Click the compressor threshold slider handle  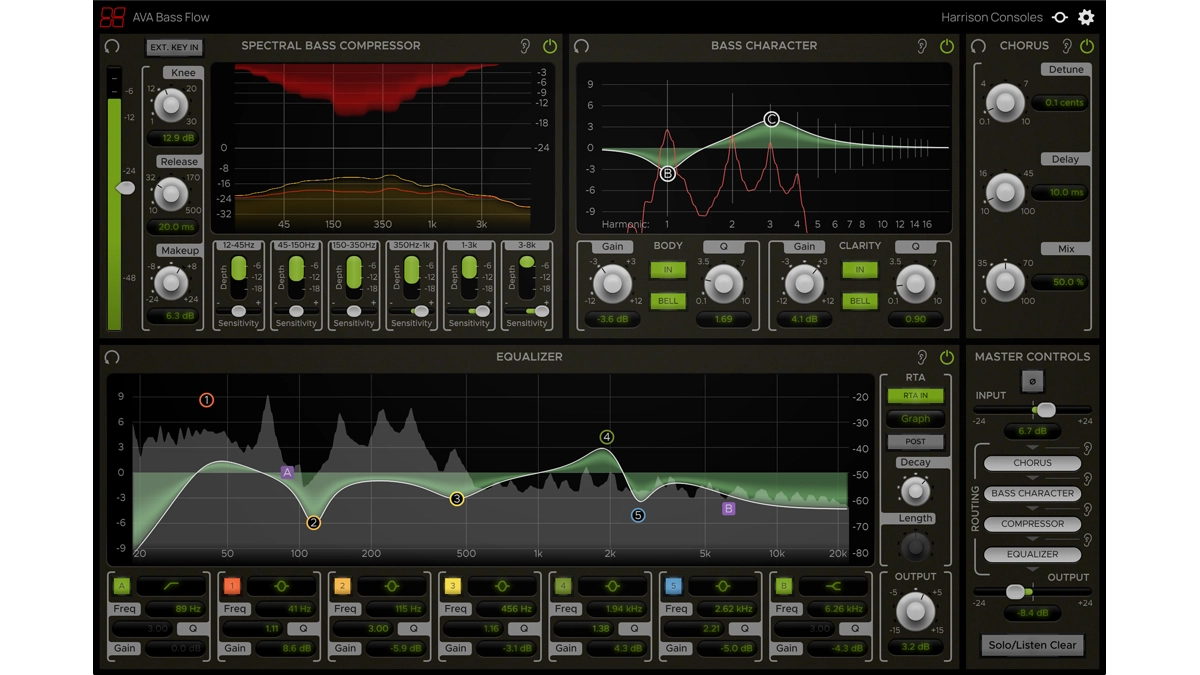[126, 188]
